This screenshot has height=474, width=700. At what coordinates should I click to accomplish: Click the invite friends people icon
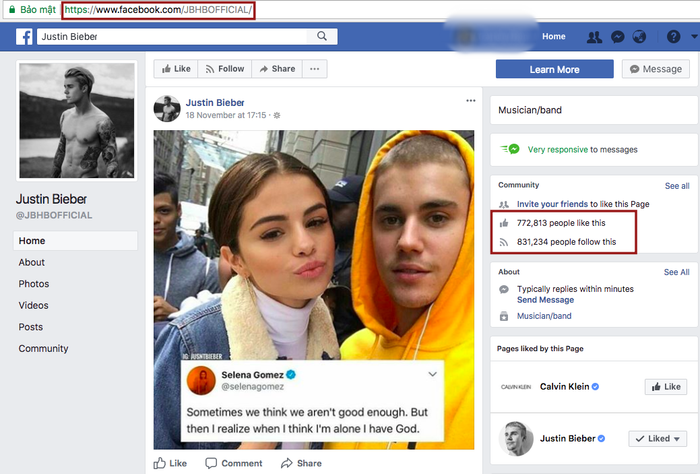tap(504, 204)
